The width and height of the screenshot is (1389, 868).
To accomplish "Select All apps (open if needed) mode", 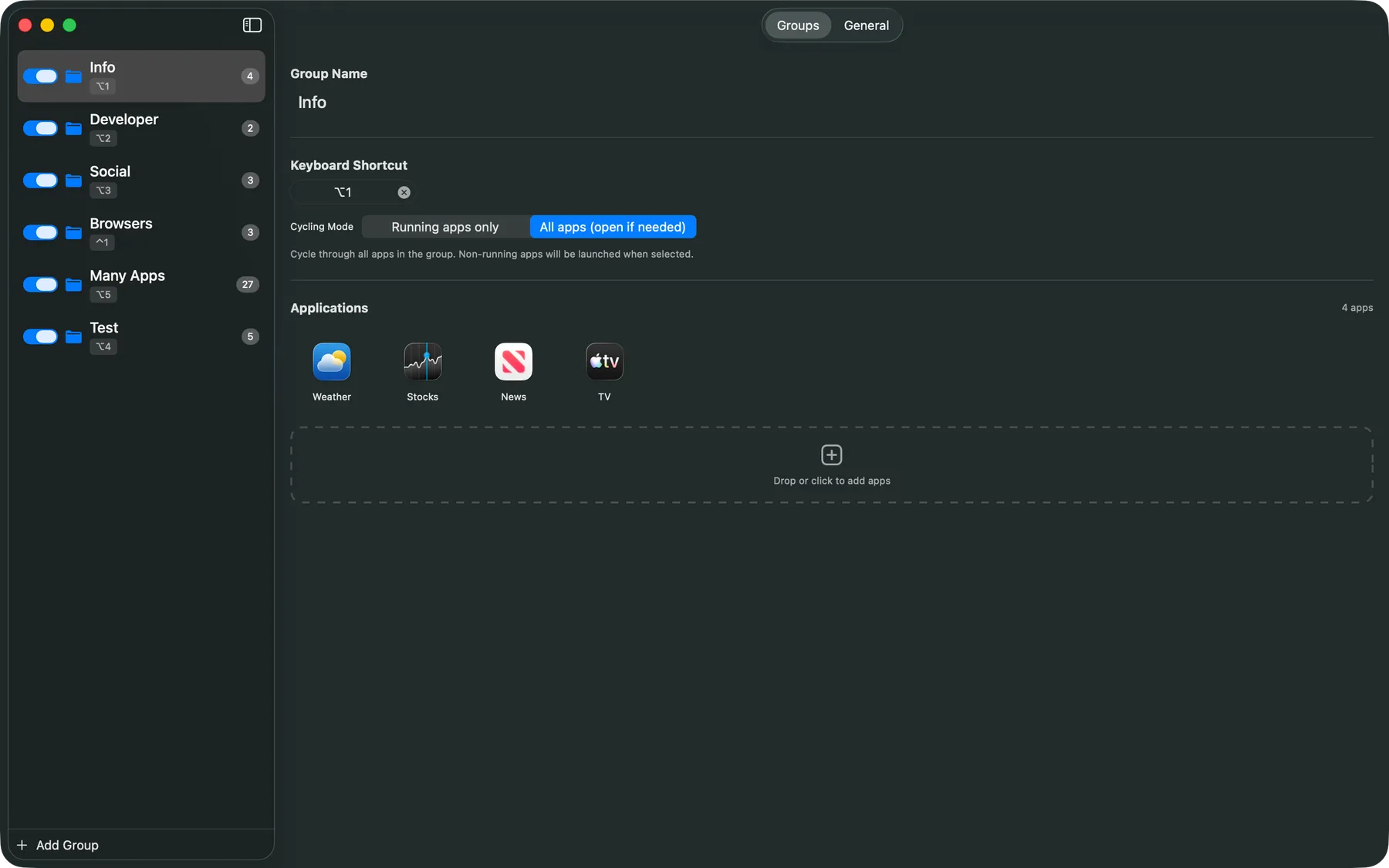I will [x=613, y=227].
